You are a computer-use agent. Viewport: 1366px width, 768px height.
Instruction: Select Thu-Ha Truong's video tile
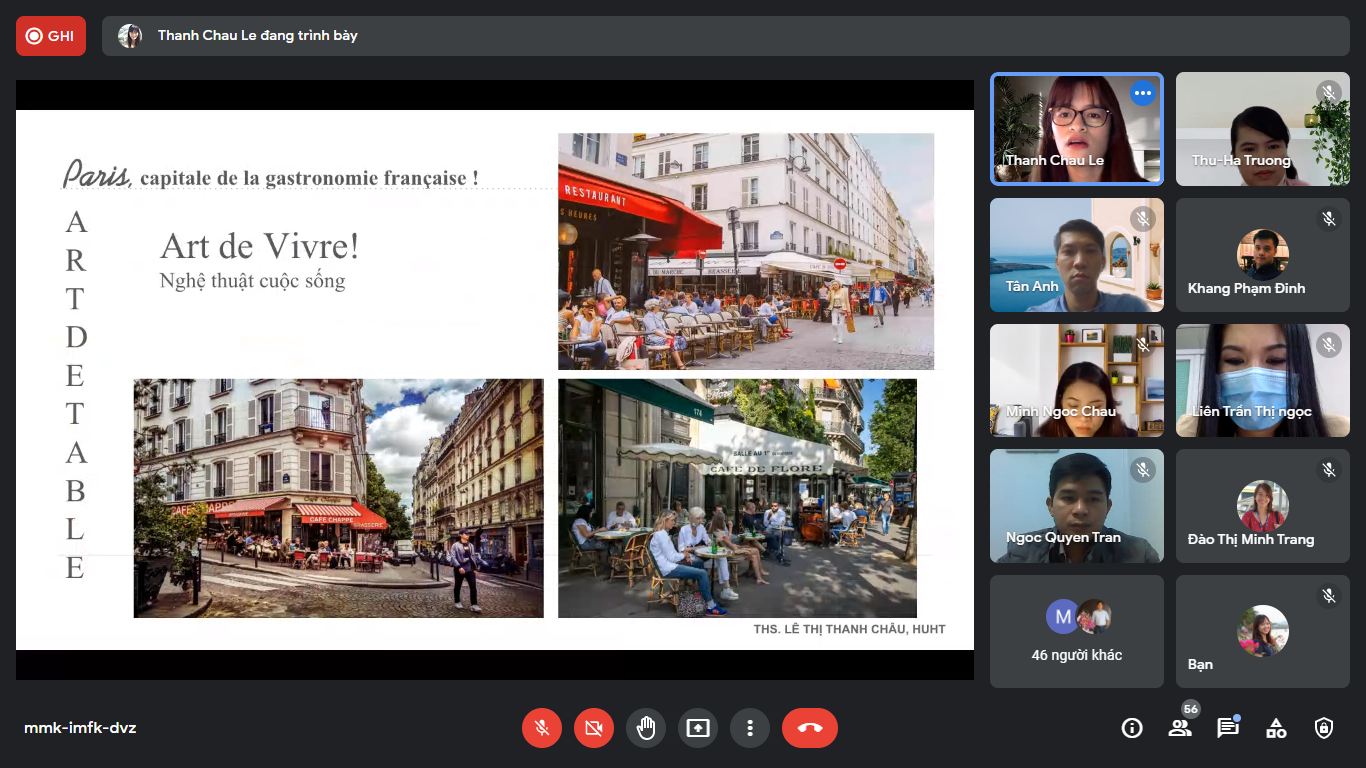[x=1263, y=129]
